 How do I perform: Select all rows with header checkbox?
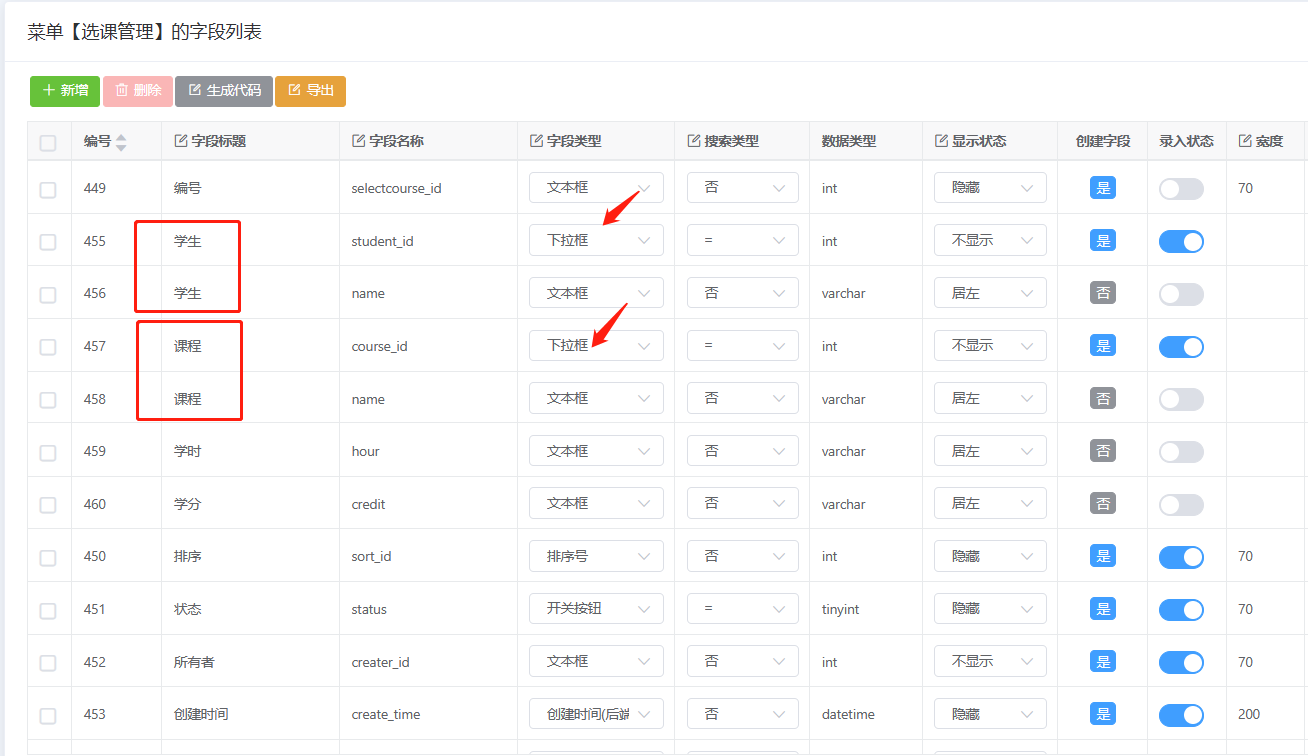pos(48,143)
